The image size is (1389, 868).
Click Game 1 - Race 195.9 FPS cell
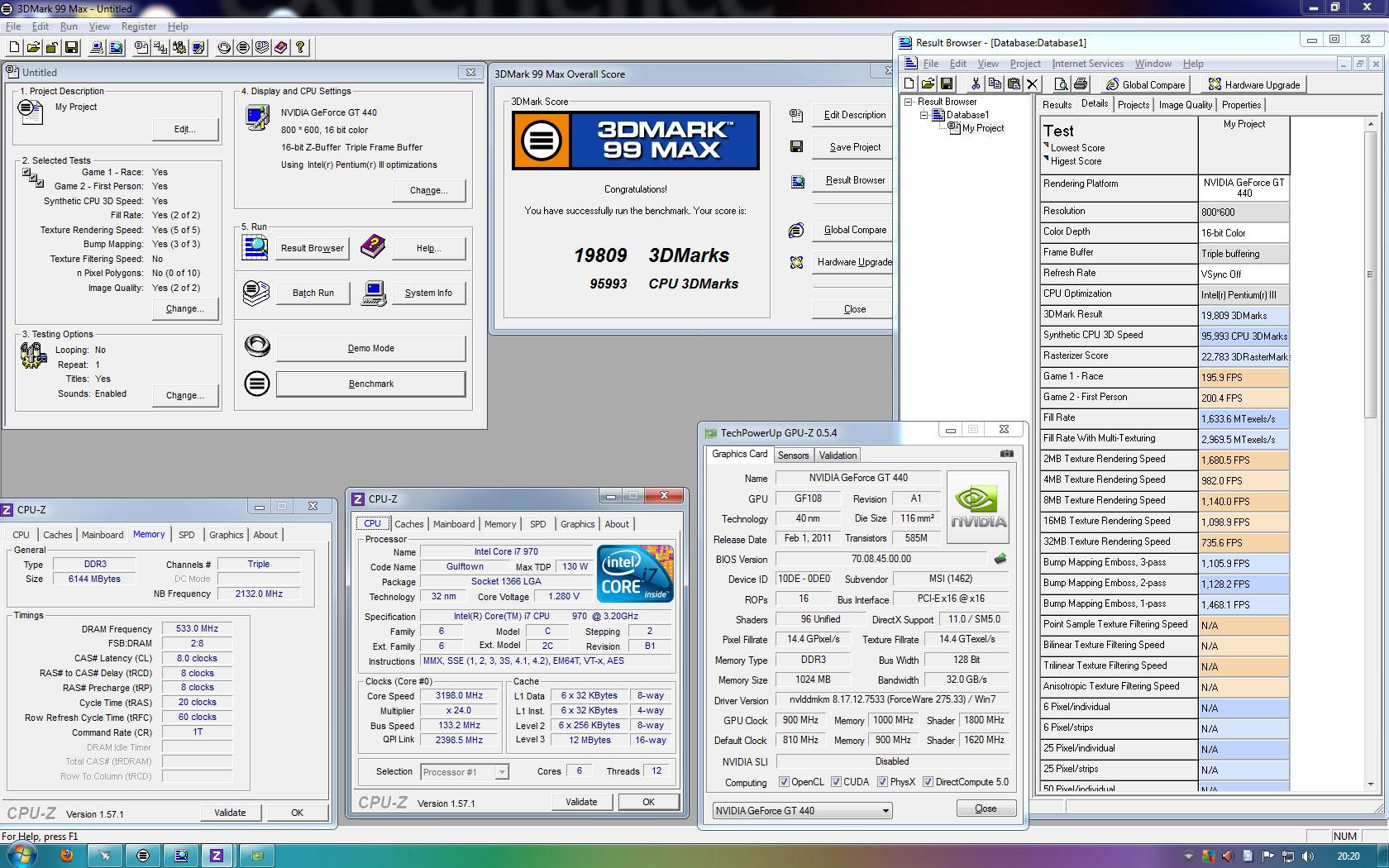tap(1243, 378)
